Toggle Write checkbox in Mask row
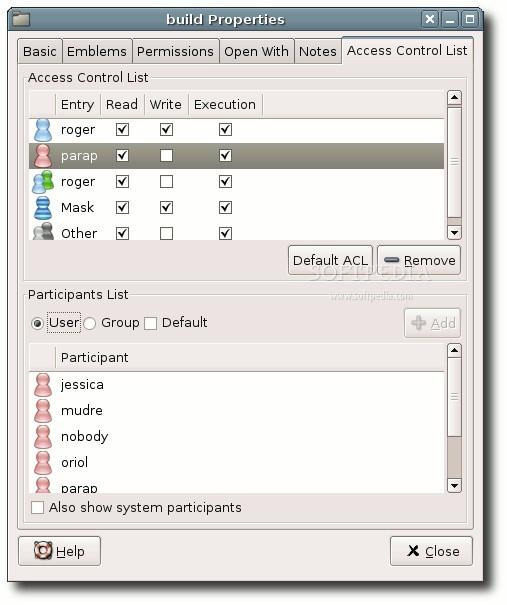 point(166,208)
